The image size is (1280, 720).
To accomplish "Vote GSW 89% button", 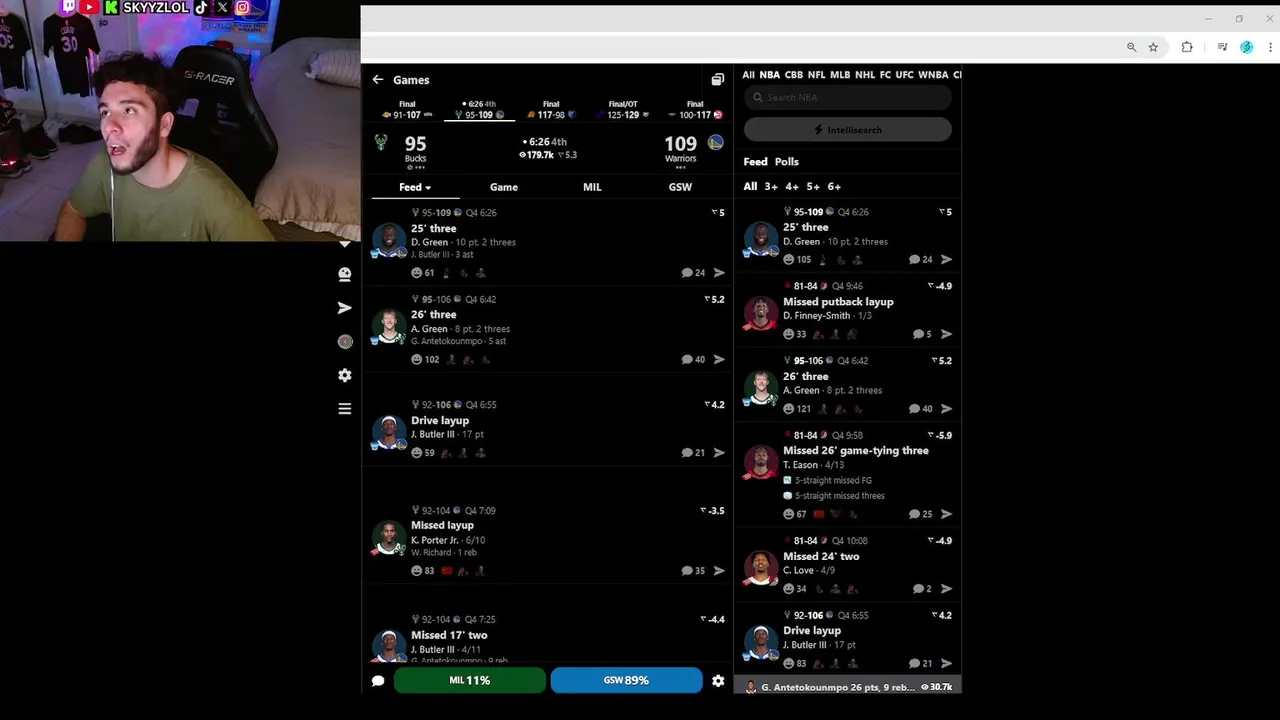I will coord(626,681).
